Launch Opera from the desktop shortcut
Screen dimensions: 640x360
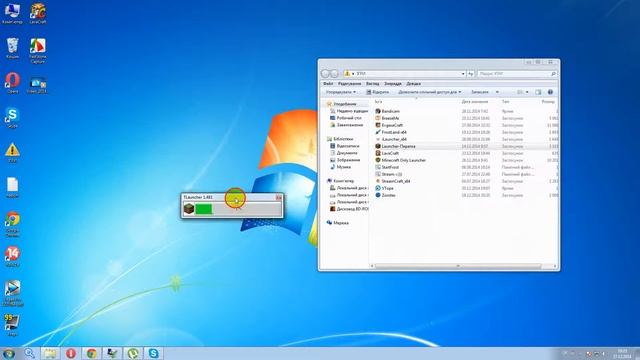pos(12,83)
